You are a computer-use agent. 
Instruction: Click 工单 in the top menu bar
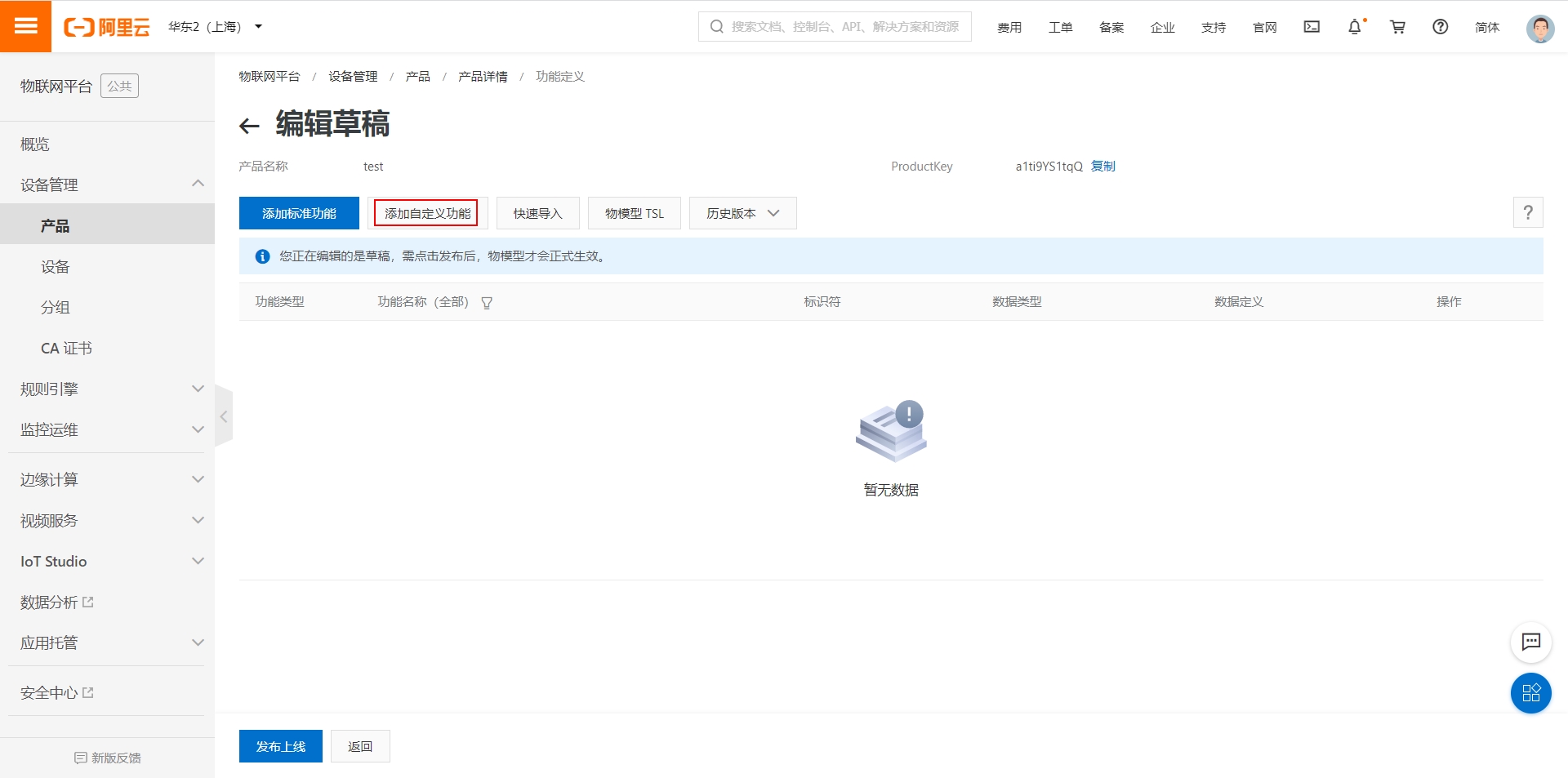click(x=1060, y=27)
